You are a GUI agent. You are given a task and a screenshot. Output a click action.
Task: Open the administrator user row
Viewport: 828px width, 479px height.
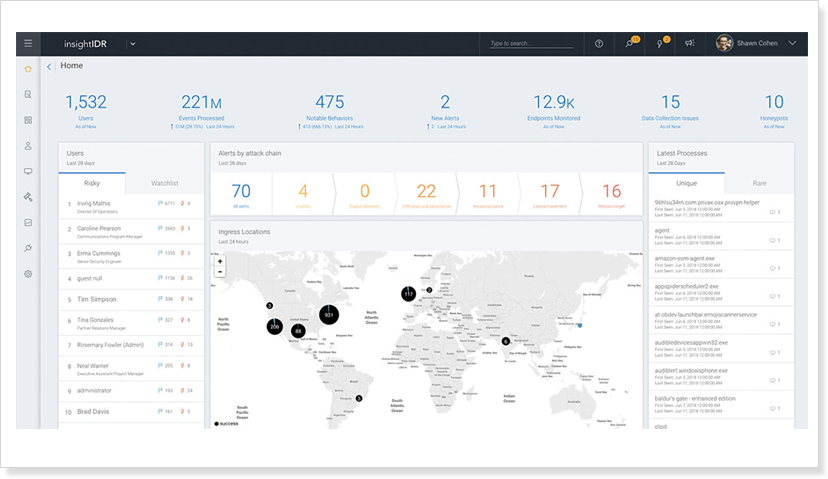pos(131,391)
